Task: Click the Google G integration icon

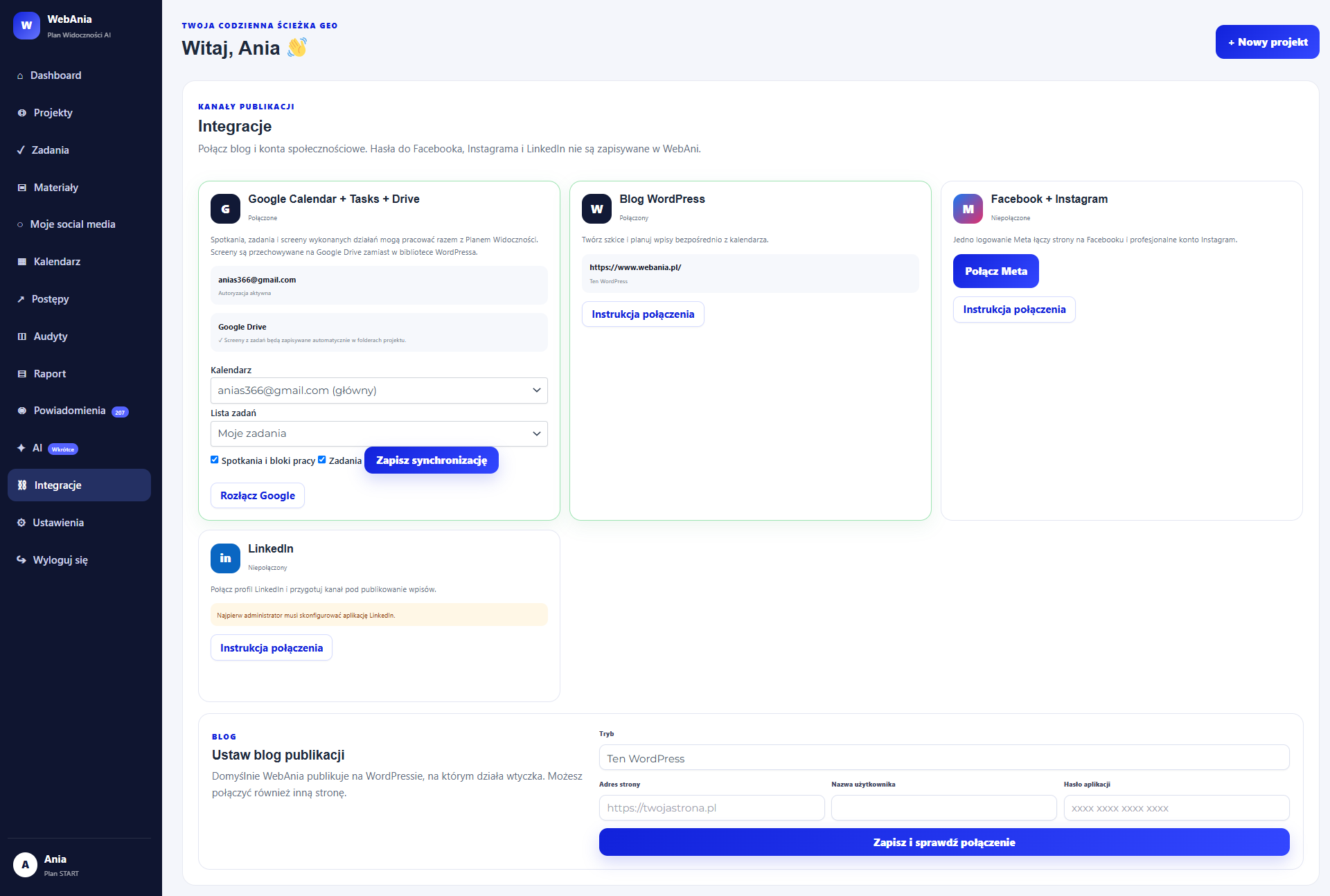Action: [x=225, y=208]
